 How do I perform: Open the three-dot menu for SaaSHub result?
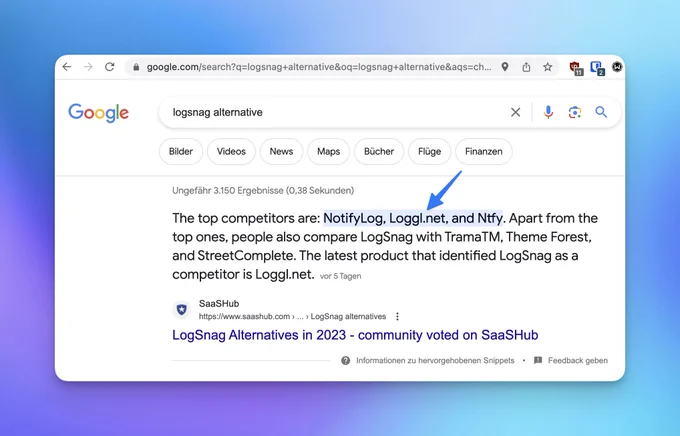(397, 317)
